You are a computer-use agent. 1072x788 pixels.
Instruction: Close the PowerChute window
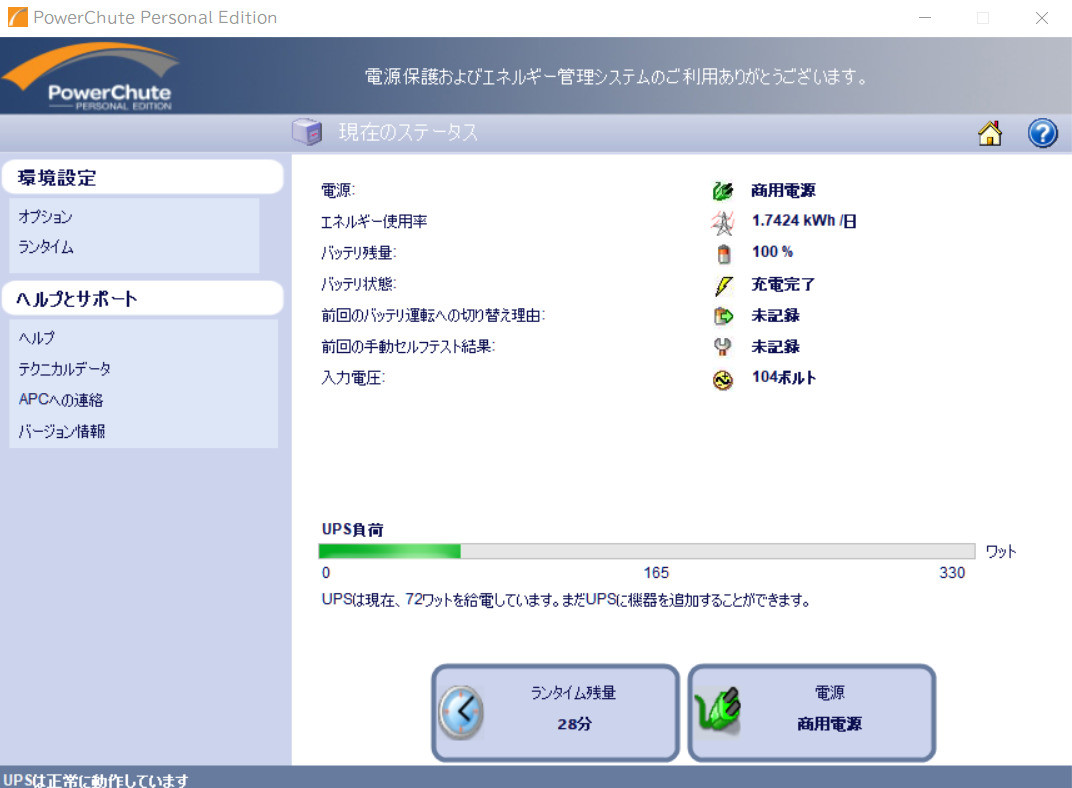[x=1041, y=18]
